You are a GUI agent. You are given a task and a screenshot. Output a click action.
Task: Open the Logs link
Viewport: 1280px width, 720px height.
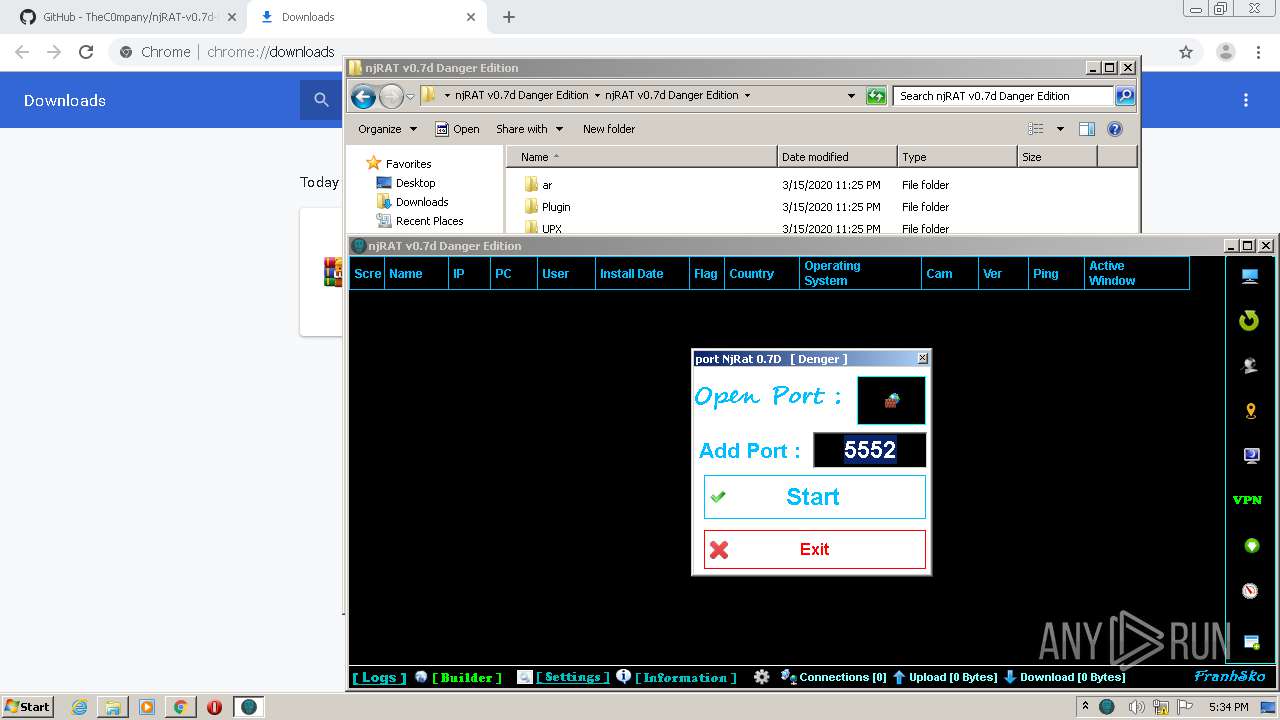[379, 677]
